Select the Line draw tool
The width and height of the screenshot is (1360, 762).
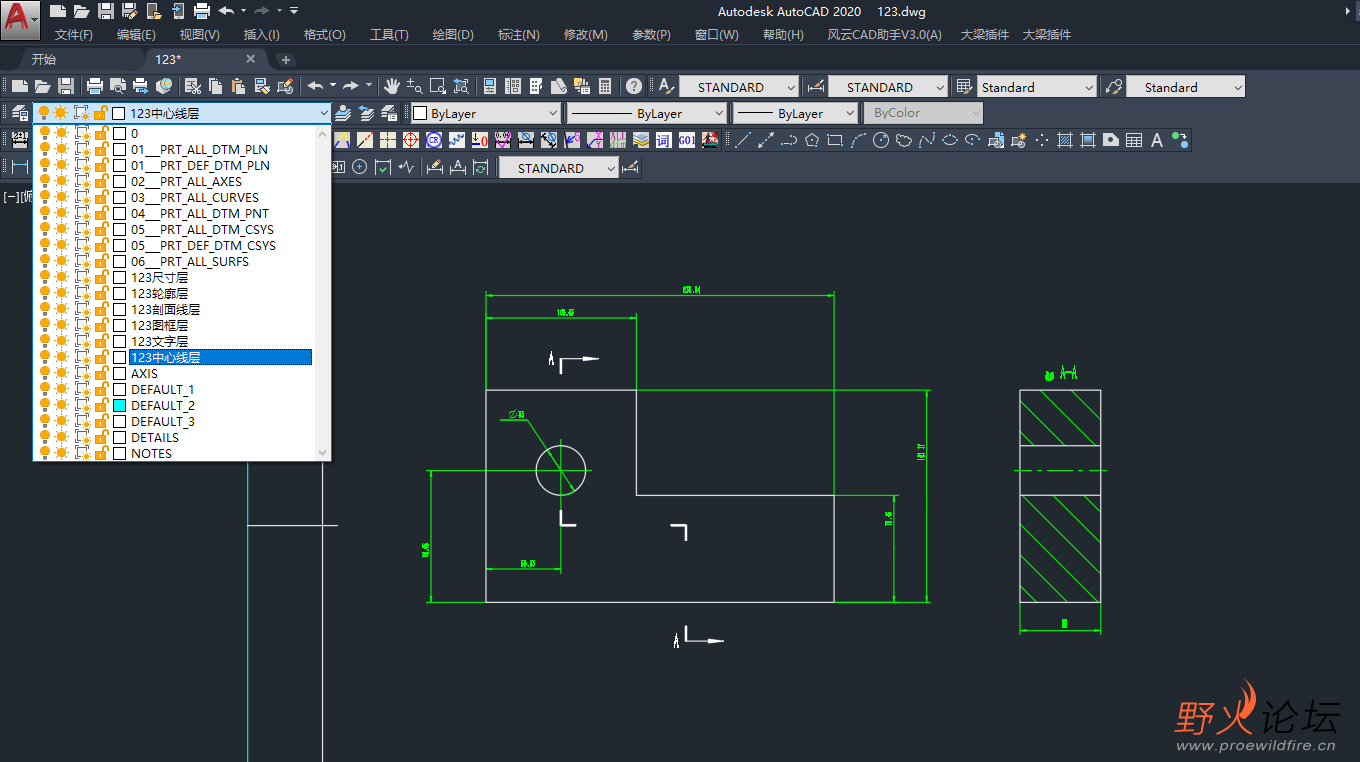[x=742, y=140]
